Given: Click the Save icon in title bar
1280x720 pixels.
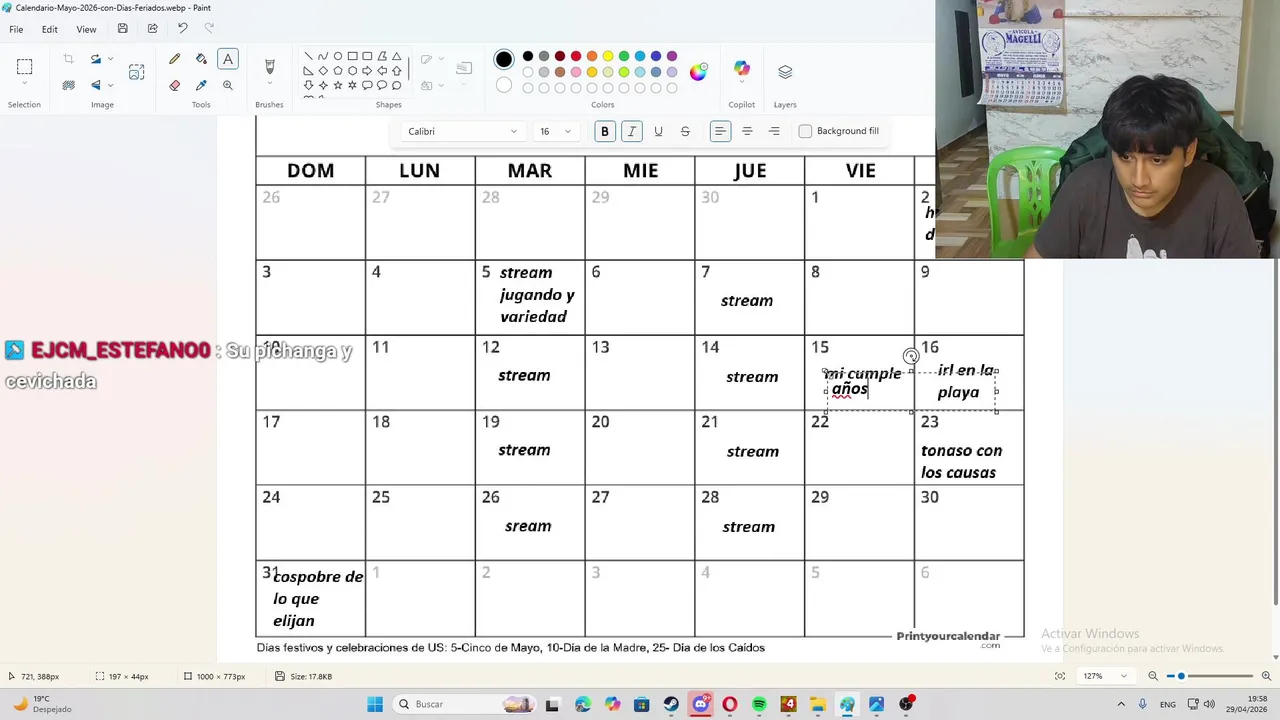Looking at the screenshot, I should 122,29.
